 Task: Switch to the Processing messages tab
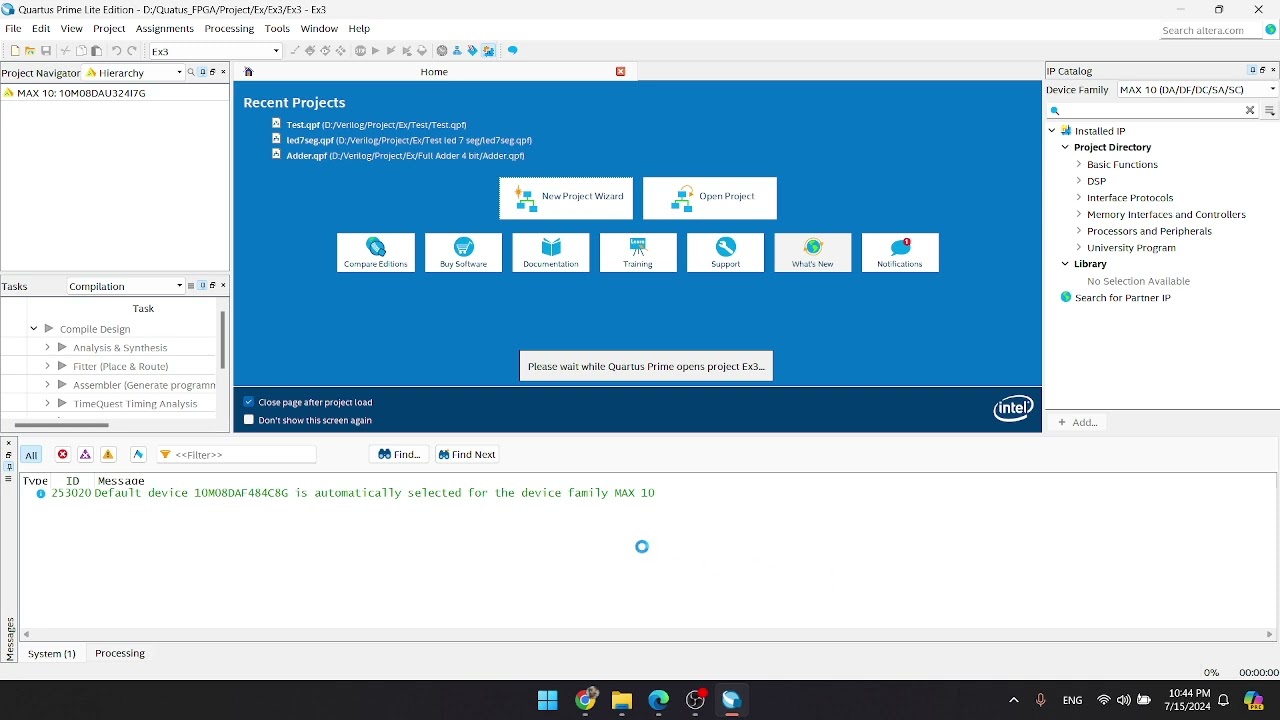(120, 653)
